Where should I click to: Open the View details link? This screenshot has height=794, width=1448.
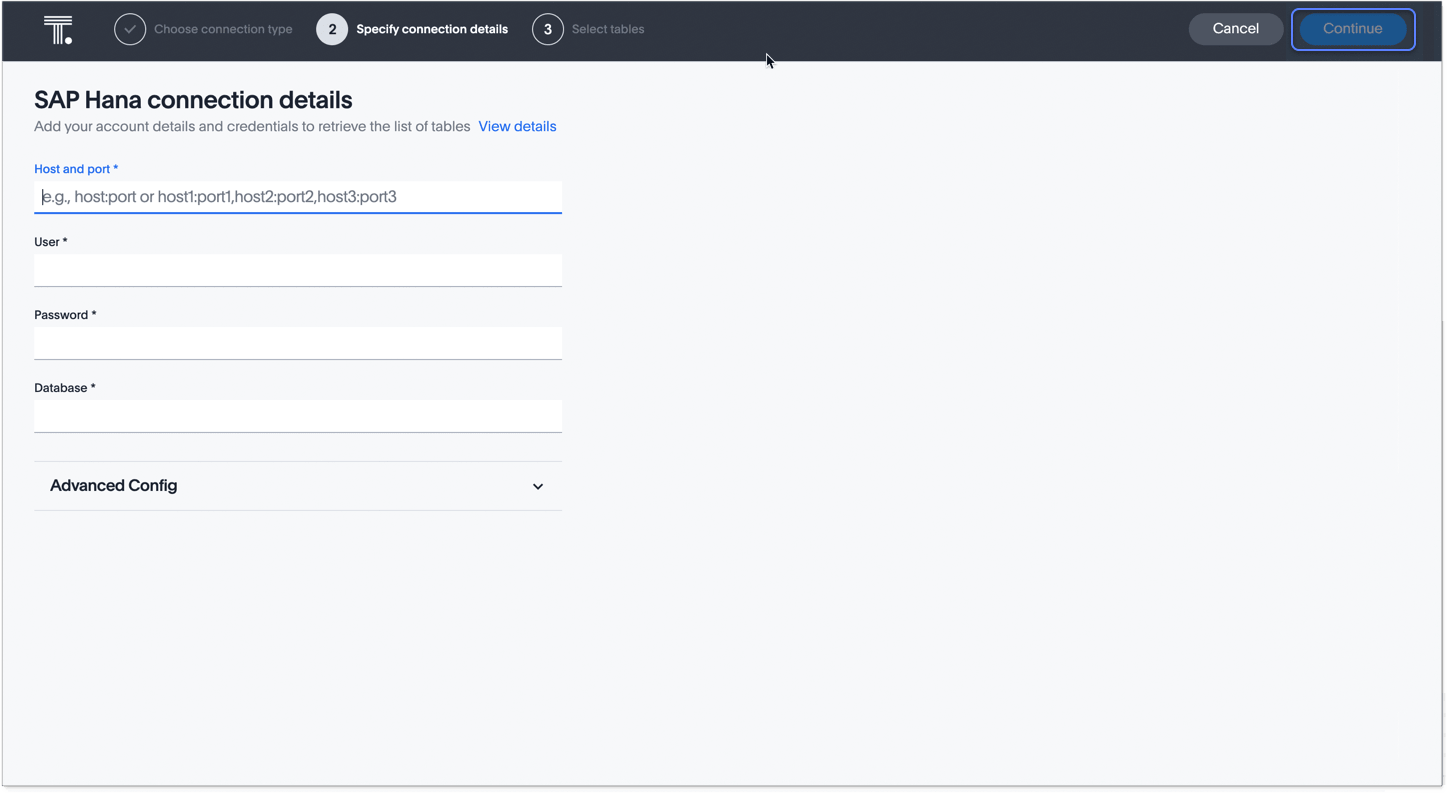pyautogui.click(x=517, y=127)
